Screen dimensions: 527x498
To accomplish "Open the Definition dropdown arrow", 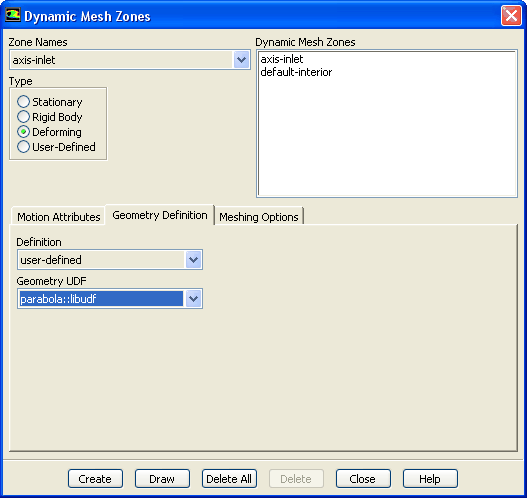I will [x=193, y=259].
